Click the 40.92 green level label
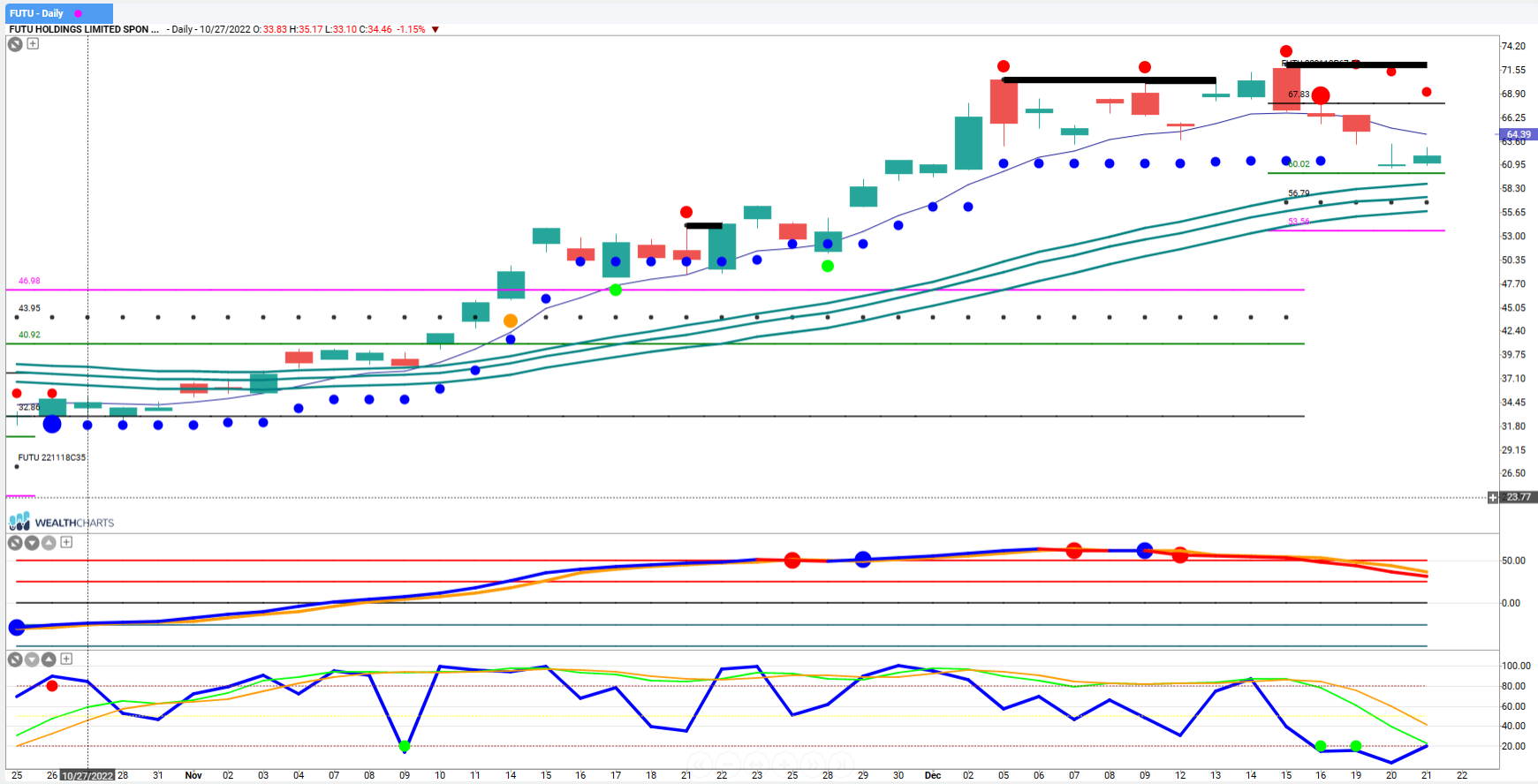 tap(29, 335)
